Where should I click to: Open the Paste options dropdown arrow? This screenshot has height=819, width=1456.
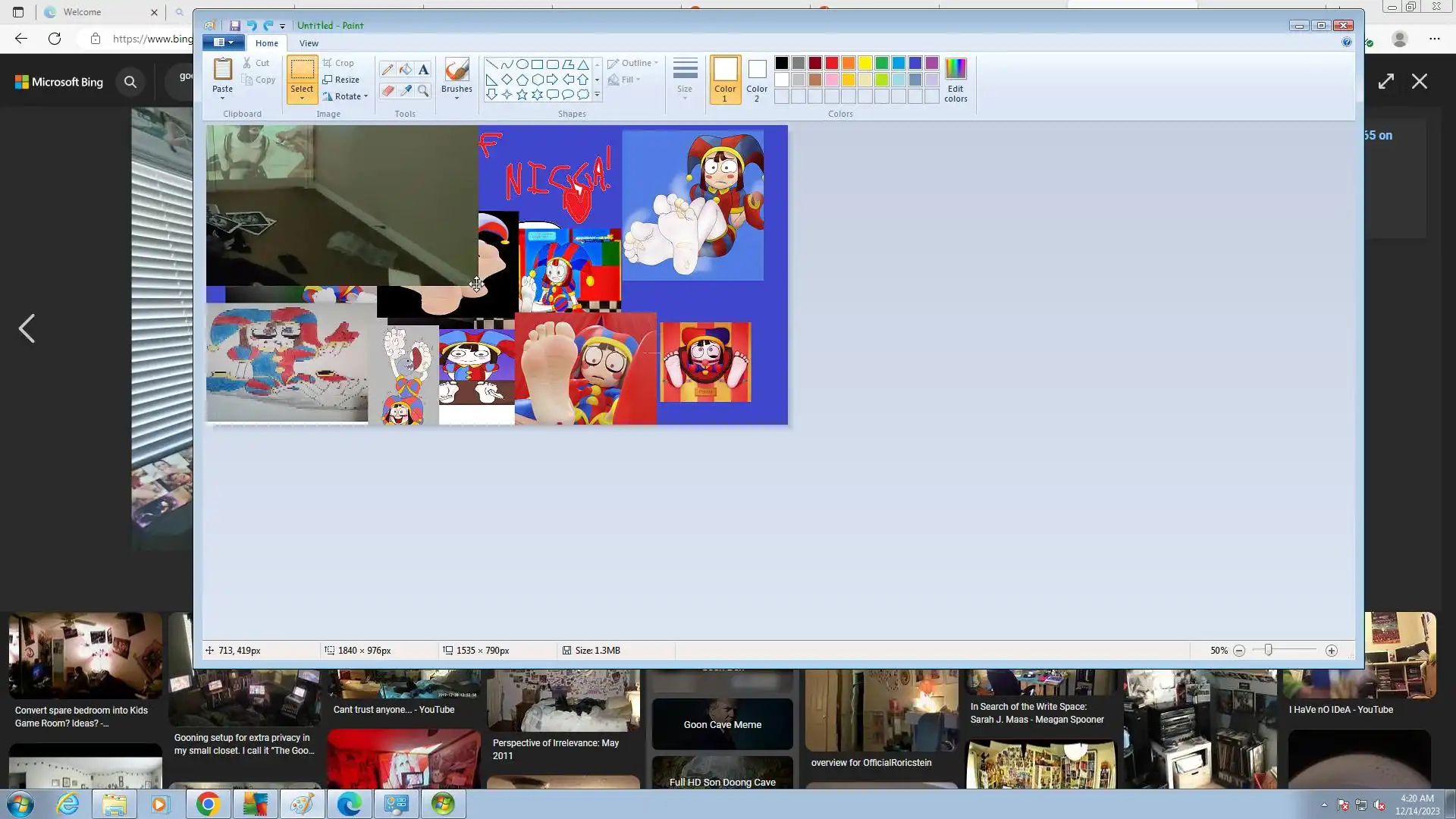(x=222, y=98)
